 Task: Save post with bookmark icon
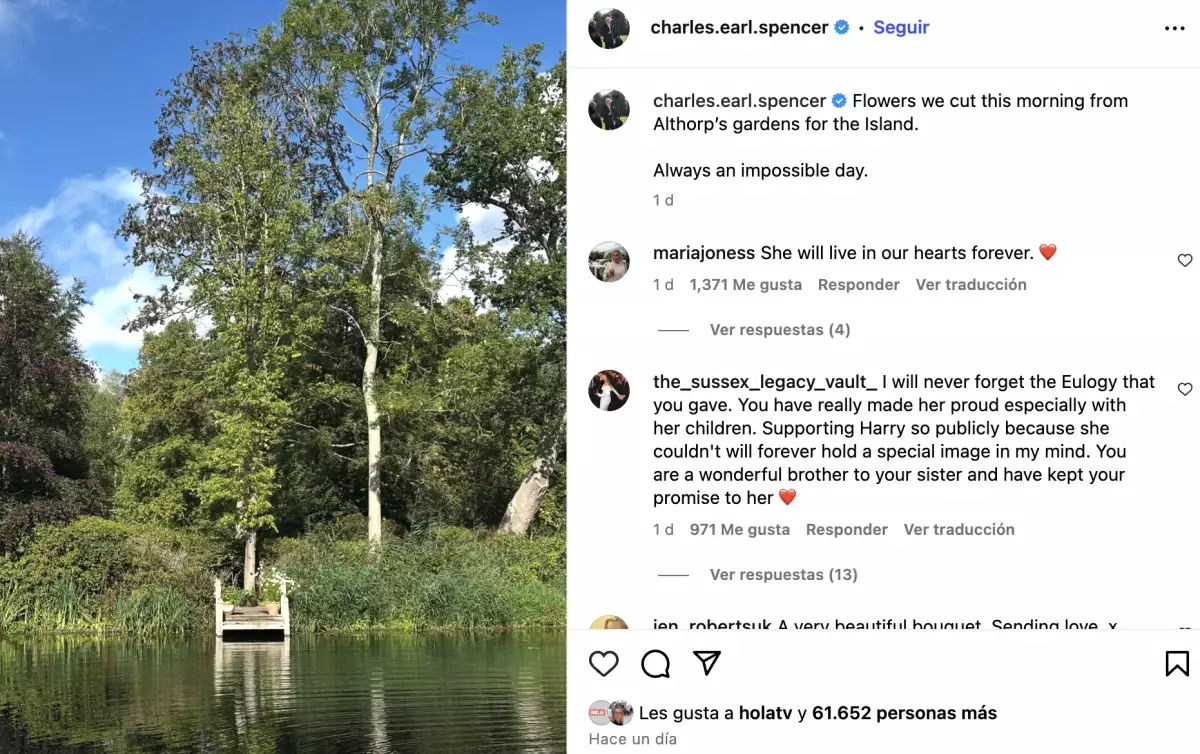click(x=1177, y=664)
